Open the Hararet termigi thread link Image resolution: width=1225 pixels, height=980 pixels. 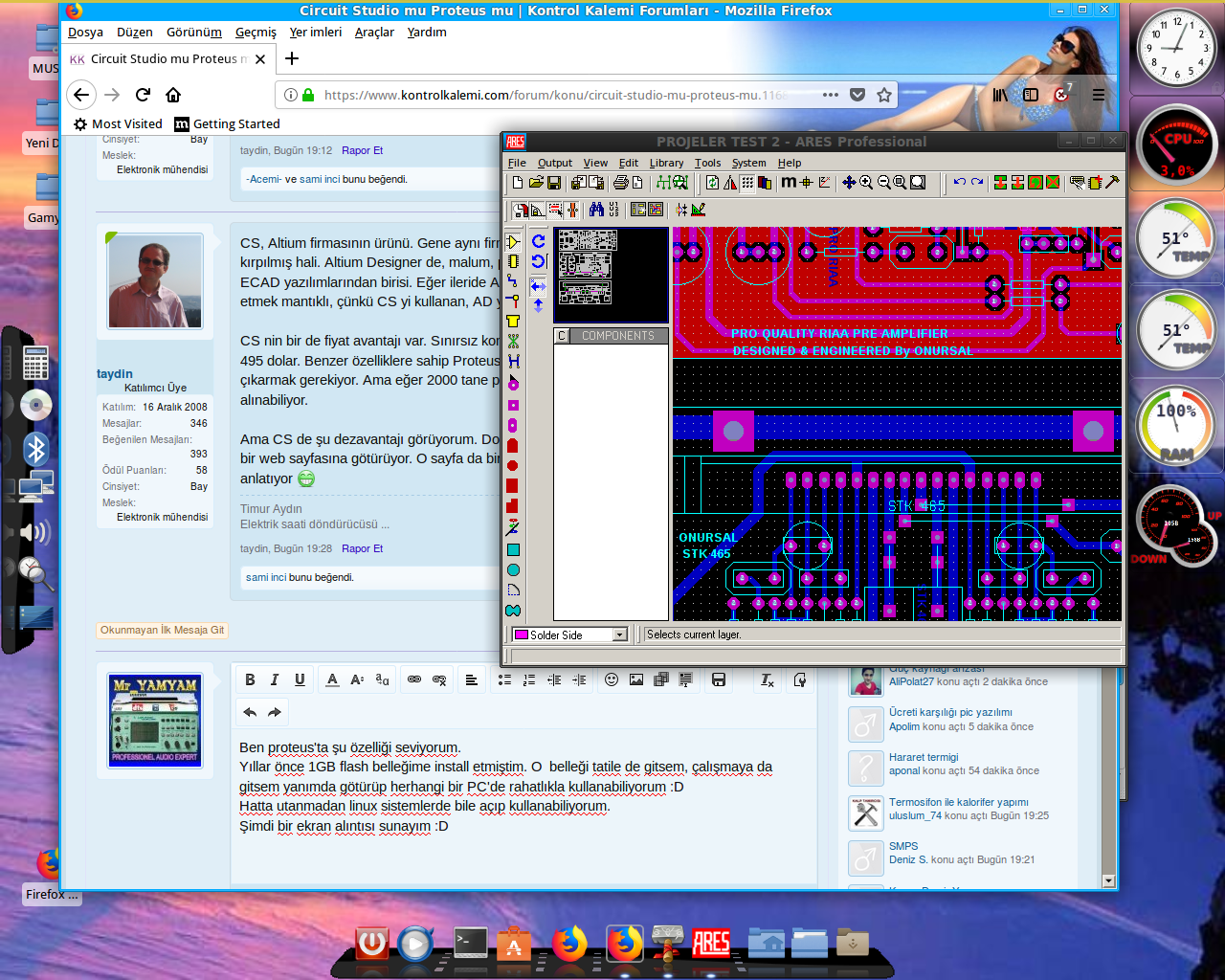tap(924, 757)
